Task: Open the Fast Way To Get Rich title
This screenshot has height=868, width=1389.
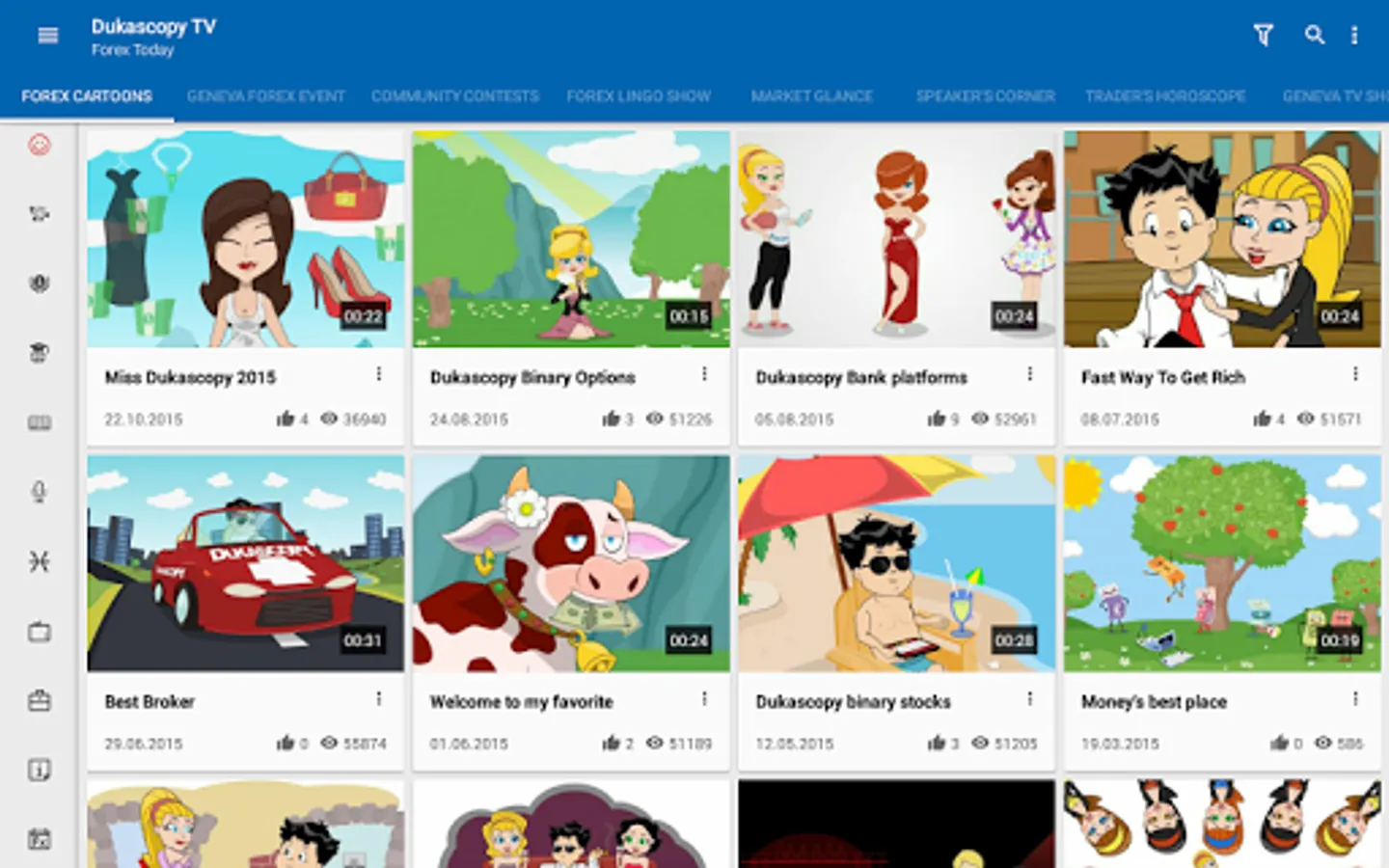Action: click(1163, 377)
